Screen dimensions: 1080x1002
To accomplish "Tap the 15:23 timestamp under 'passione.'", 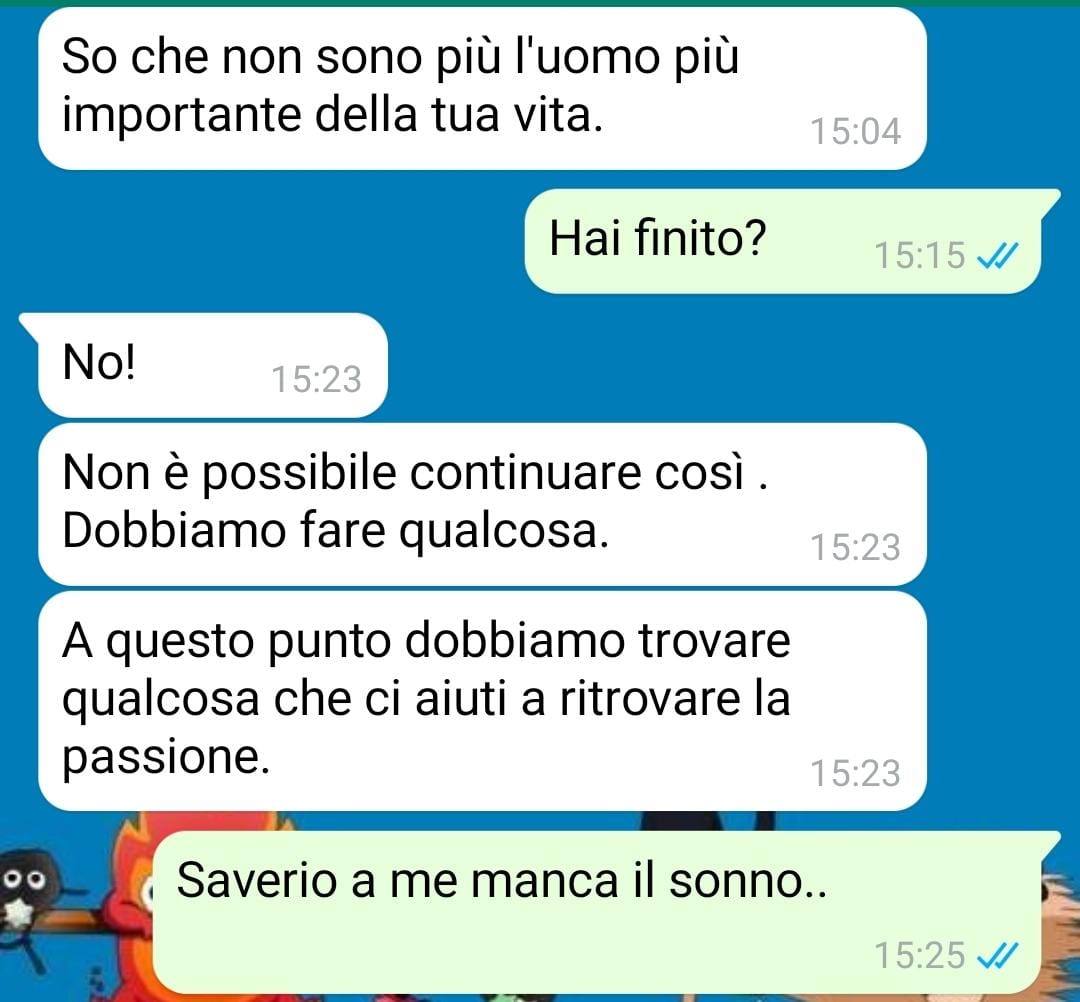I will [x=855, y=773].
